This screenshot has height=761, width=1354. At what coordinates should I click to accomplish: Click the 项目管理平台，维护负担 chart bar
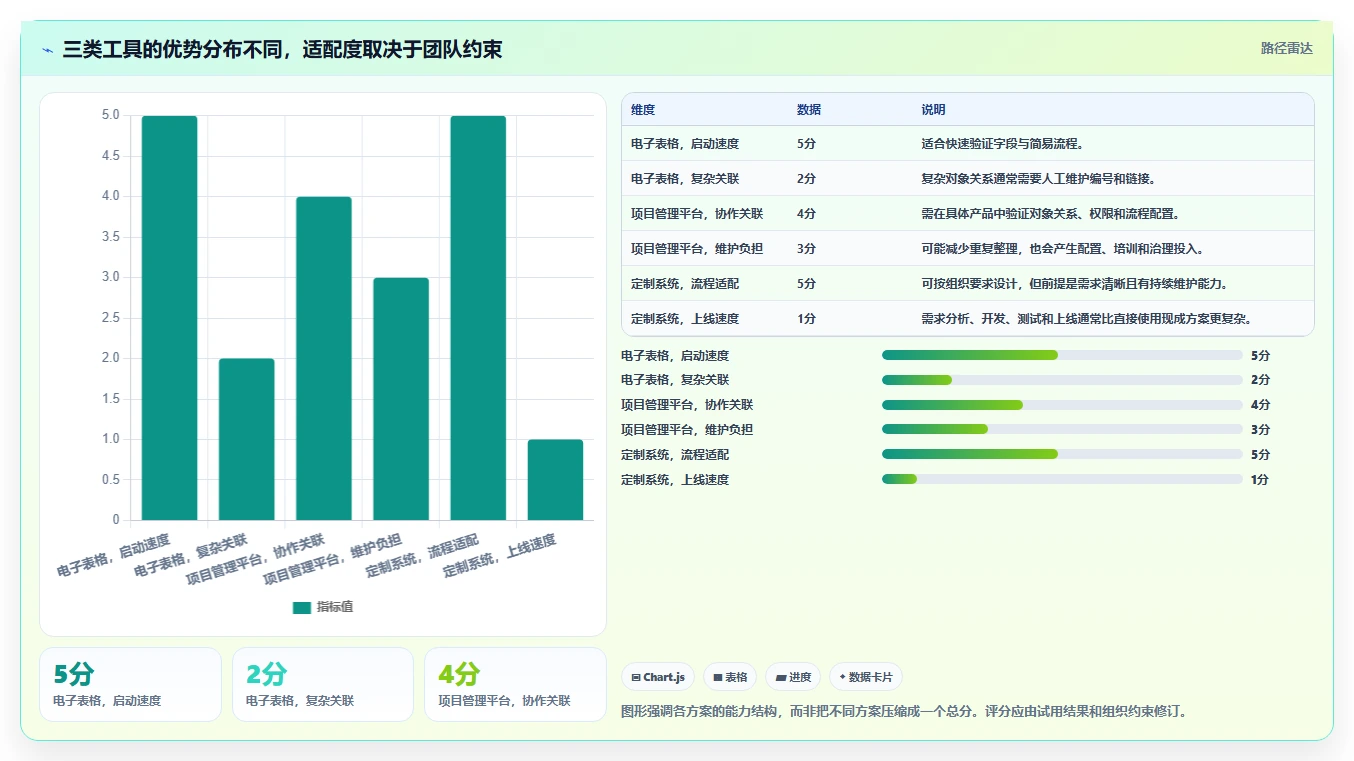point(401,399)
